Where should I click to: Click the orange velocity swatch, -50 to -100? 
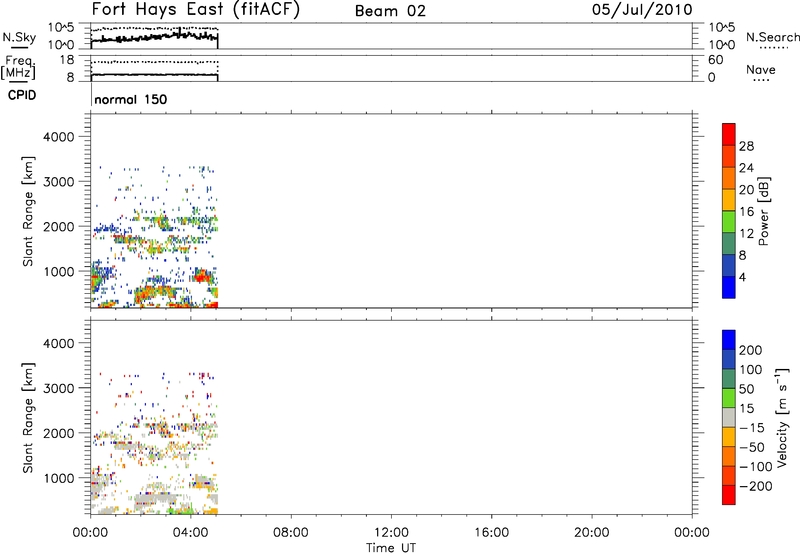(x=729, y=456)
